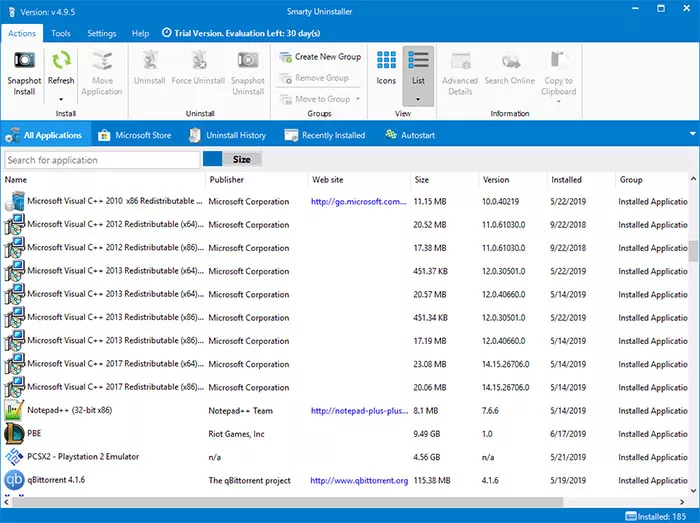Switch to Recently Installed tab
The image size is (700, 523).
point(325,135)
